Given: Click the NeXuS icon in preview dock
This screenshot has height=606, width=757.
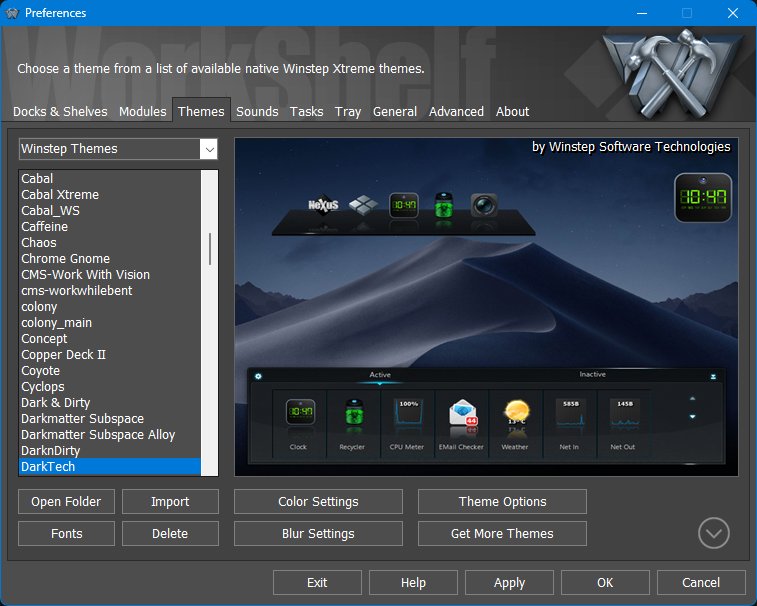Looking at the screenshot, I should [x=323, y=206].
